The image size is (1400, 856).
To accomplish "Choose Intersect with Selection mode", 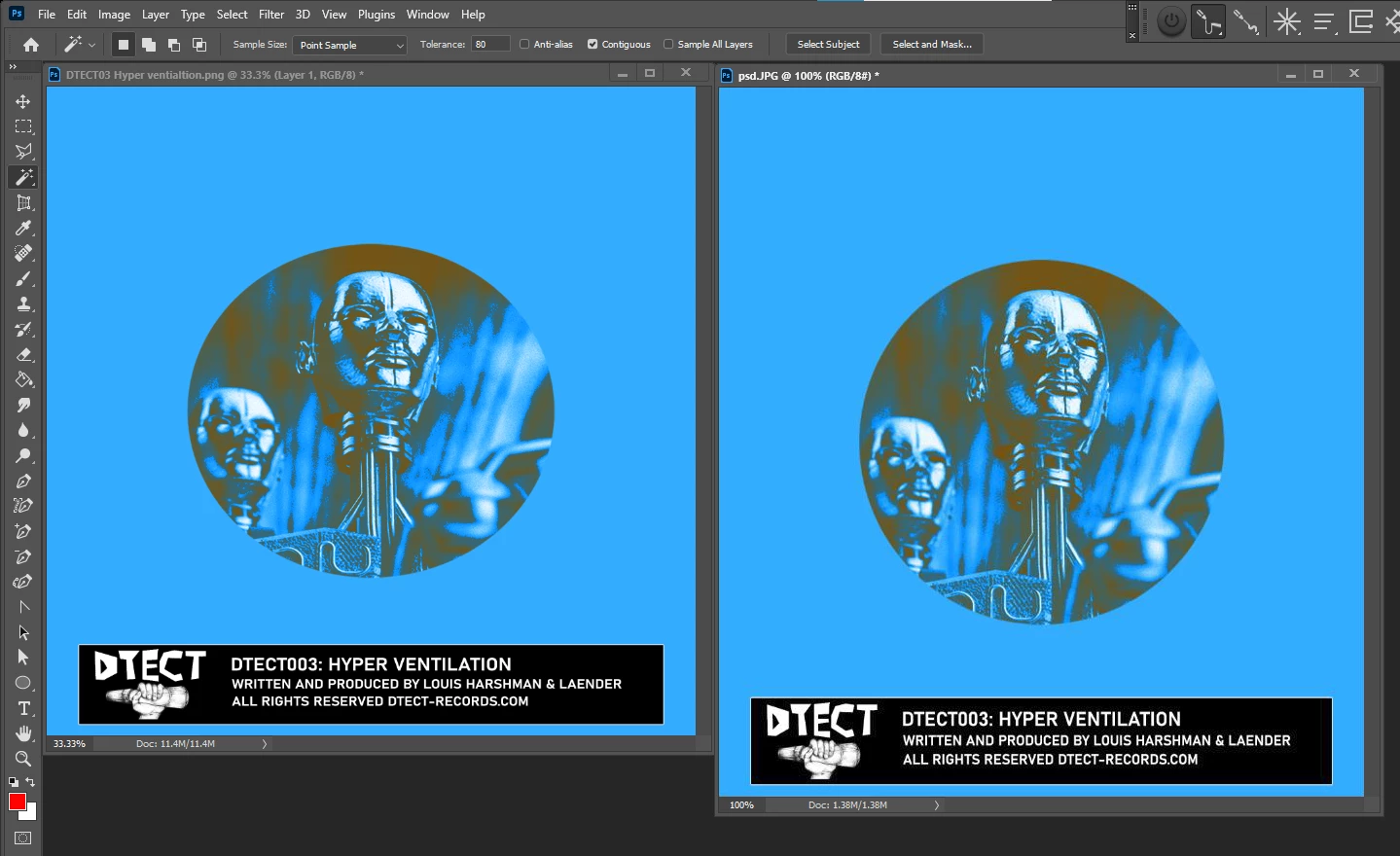I will (x=199, y=45).
